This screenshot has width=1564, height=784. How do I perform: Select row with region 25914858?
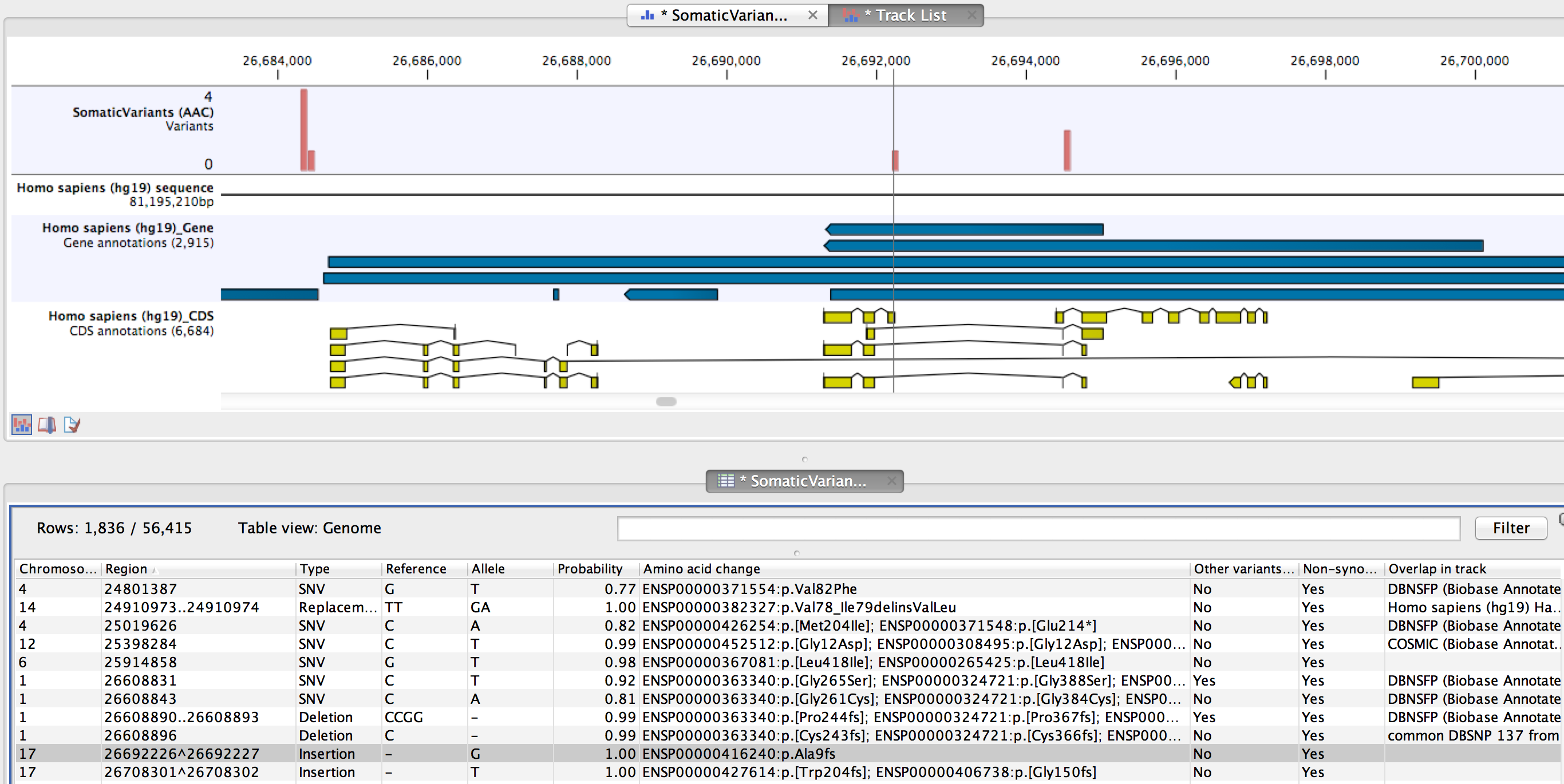pyautogui.click(x=788, y=662)
